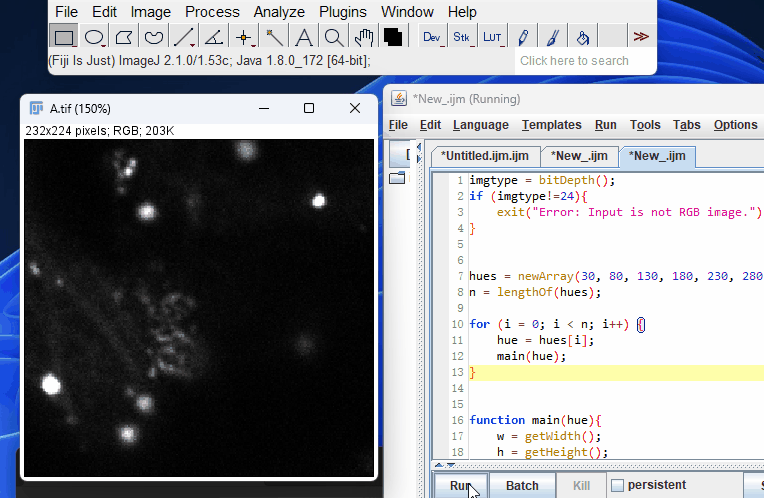Screen dimensions: 764x498
Task: Maximize the A.tif window
Action: coord(309,108)
